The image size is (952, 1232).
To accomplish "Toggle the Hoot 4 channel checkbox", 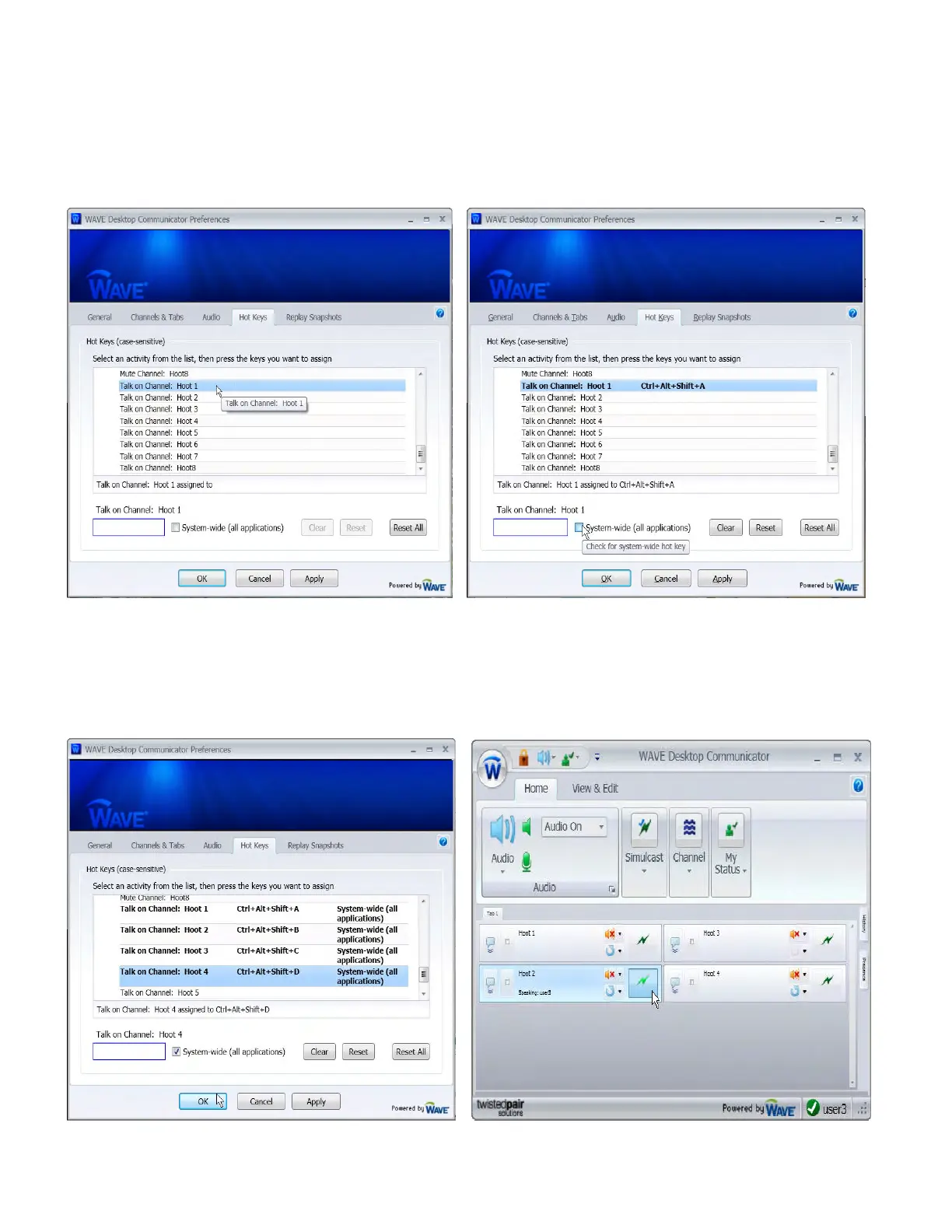I will tap(691, 982).
